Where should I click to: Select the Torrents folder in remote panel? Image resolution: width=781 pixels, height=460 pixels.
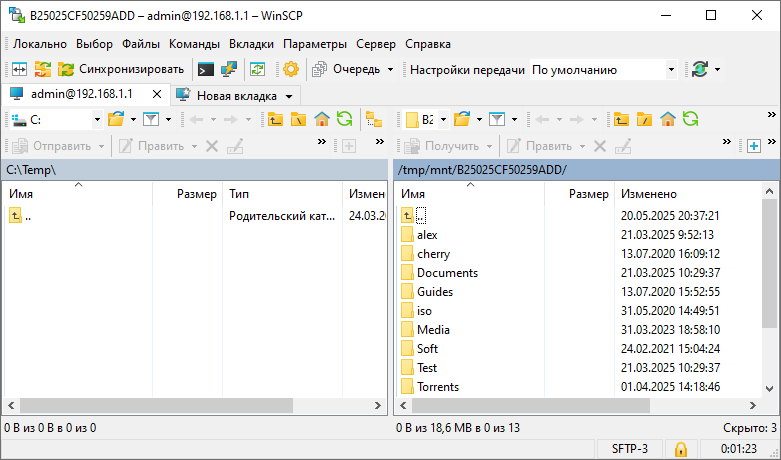(x=438, y=387)
